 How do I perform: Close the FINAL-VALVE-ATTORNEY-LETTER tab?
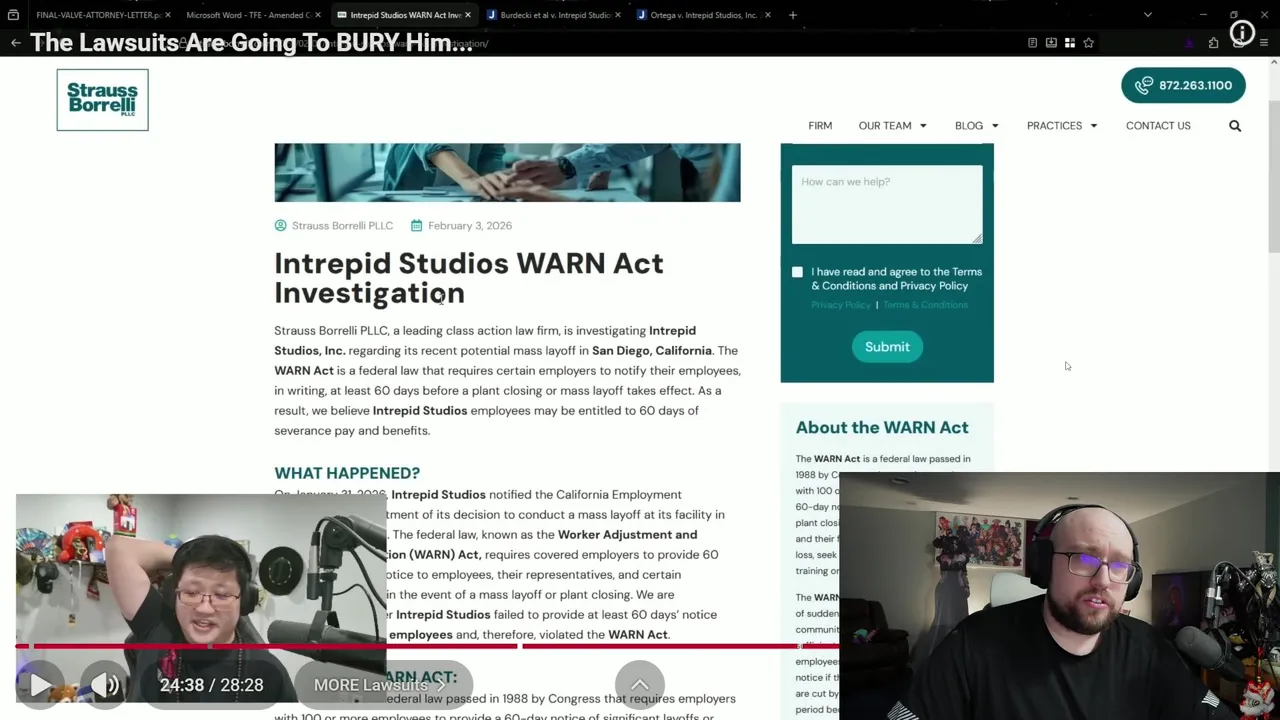click(167, 15)
